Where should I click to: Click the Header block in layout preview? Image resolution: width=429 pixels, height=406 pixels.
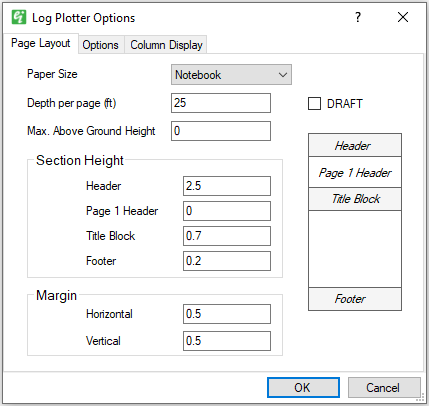point(355,145)
